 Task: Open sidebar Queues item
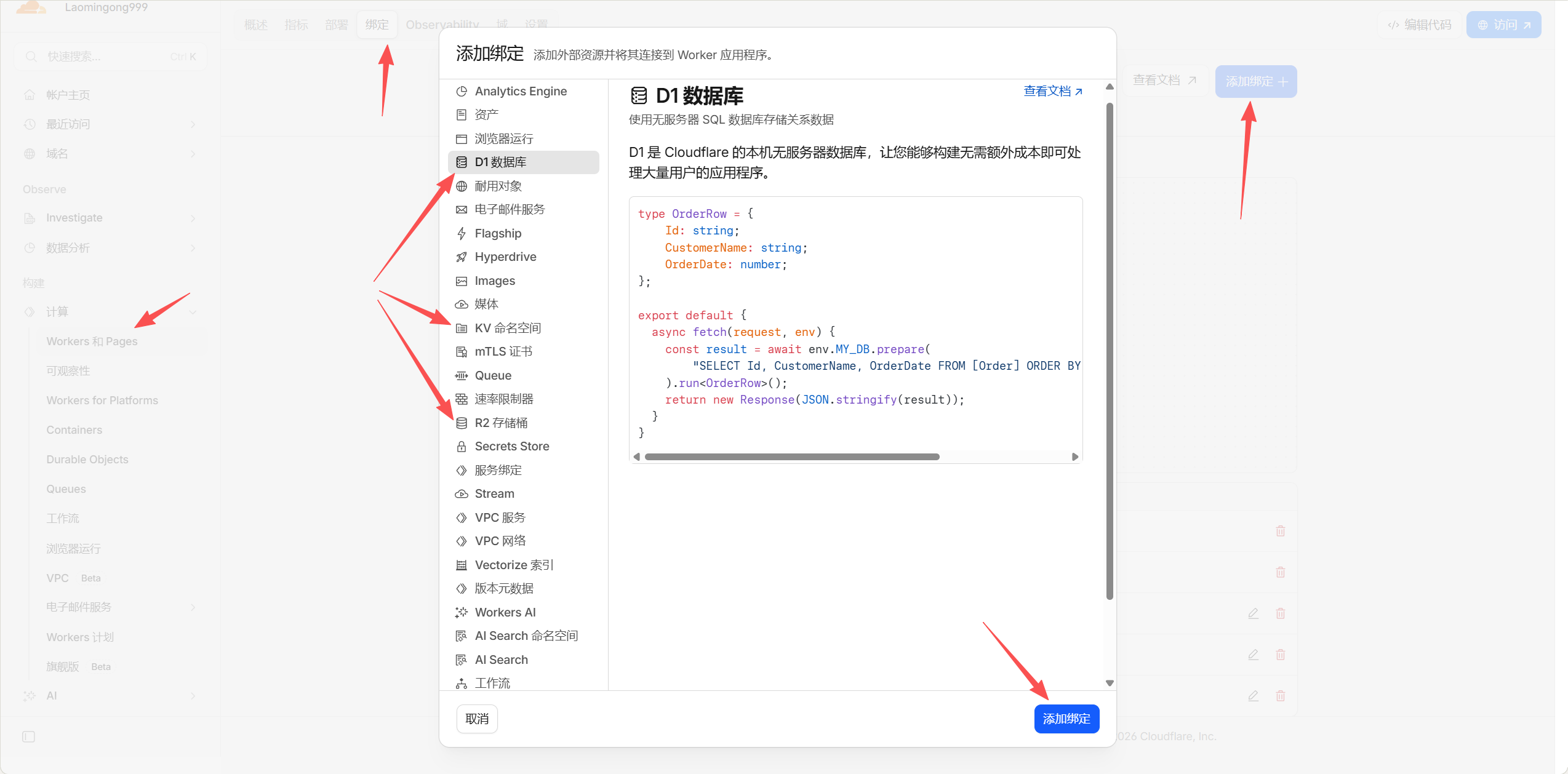point(66,489)
